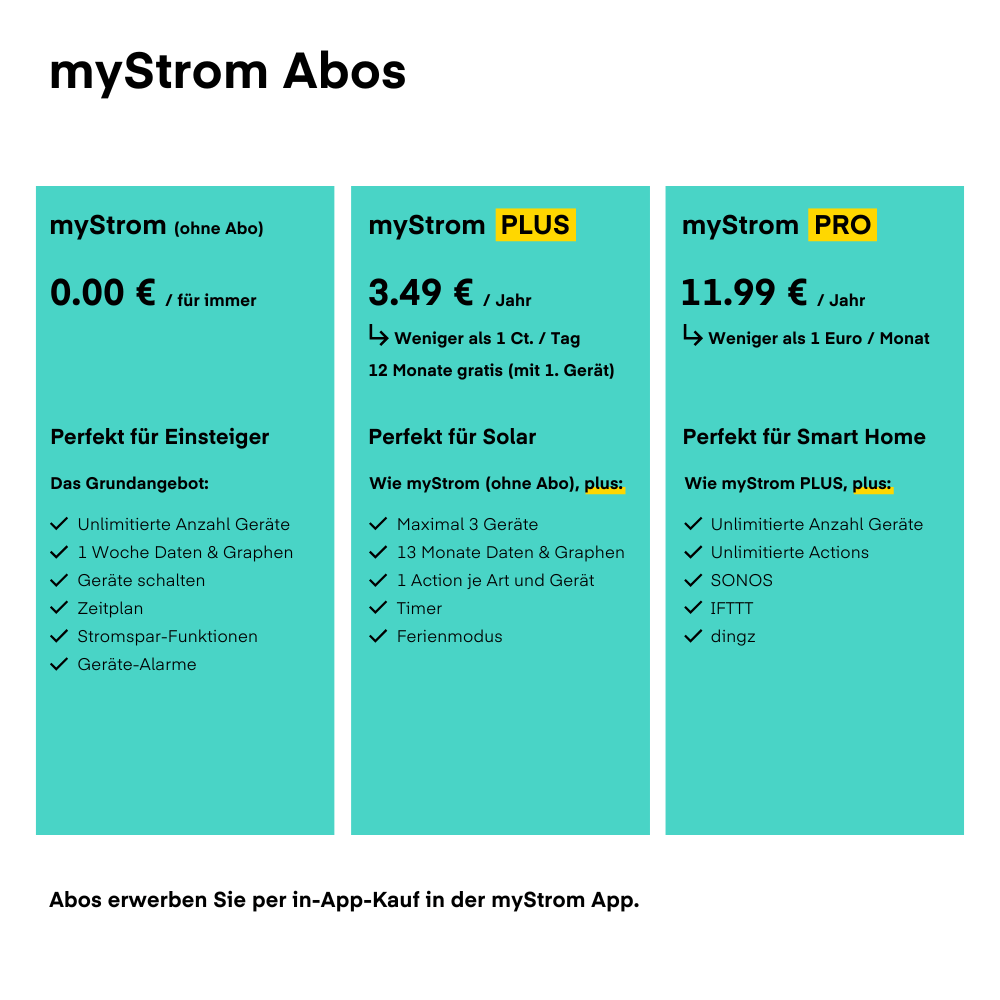Click the checkmark next to IFTTT

[693, 608]
